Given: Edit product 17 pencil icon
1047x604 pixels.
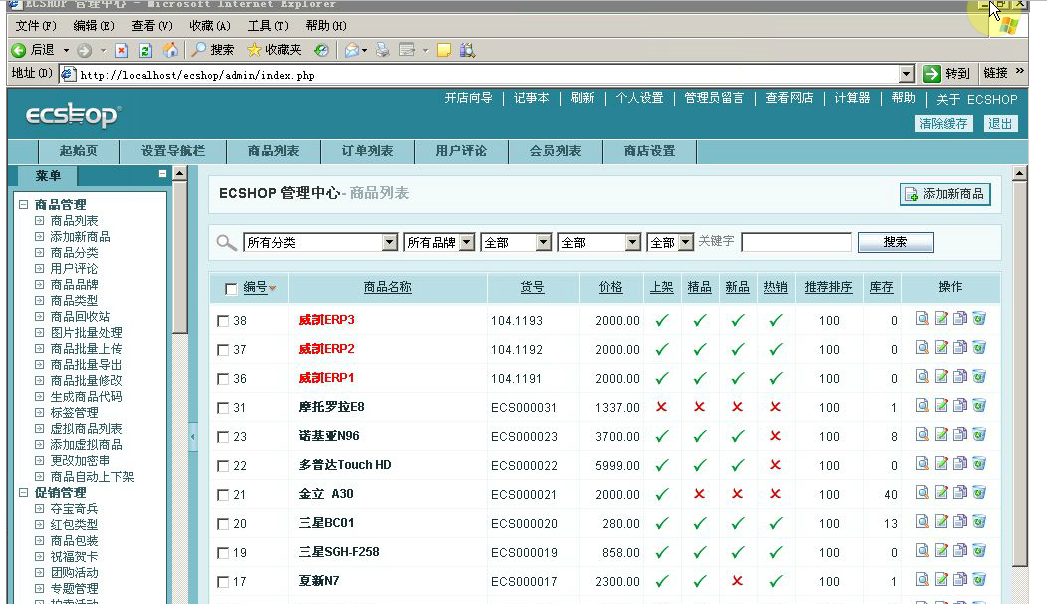Looking at the screenshot, I should click(x=941, y=580).
